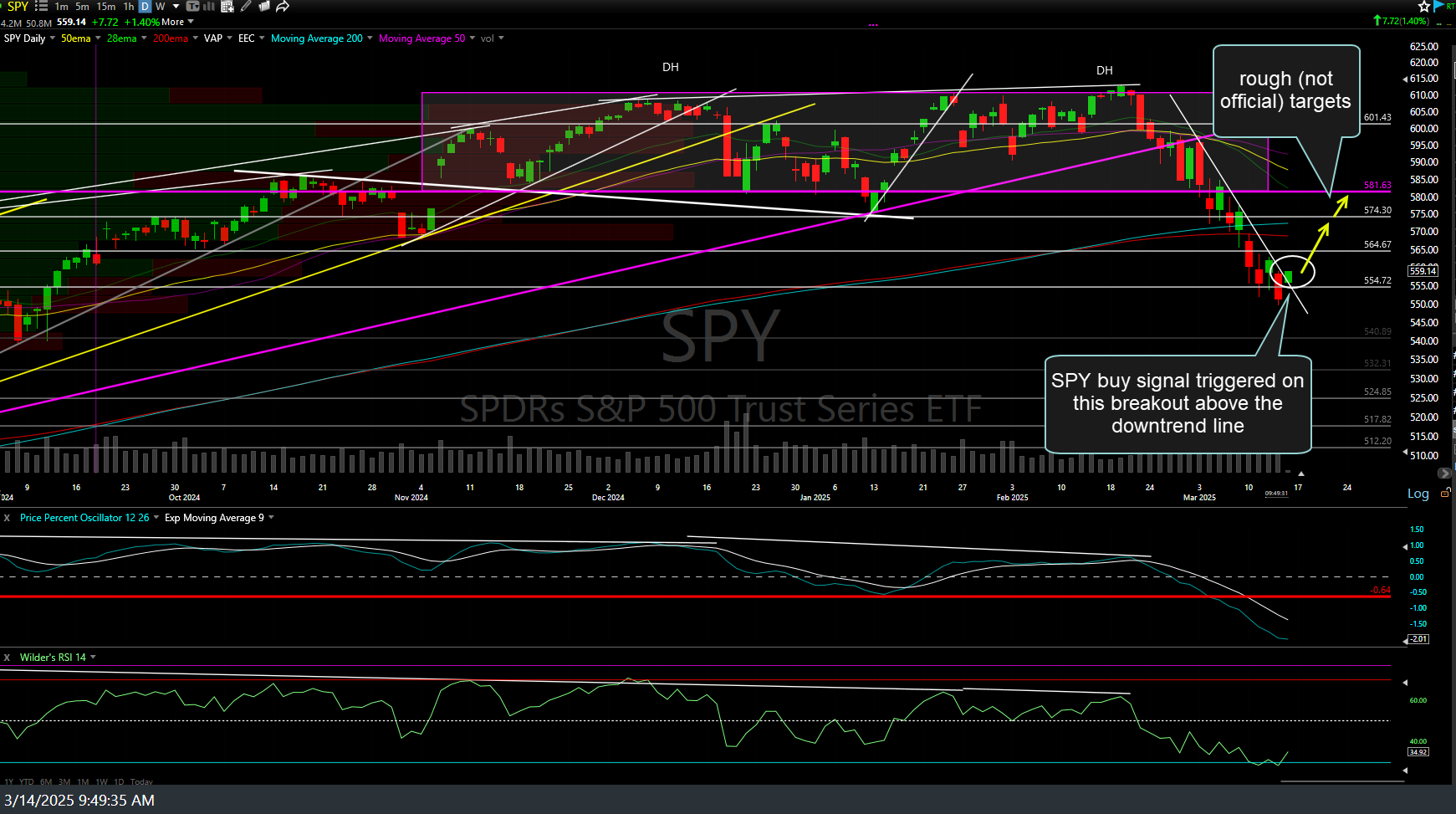The height and width of the screenshot is (814, 1456).
Task: Click the share arrow icon at the toolbar end
Action: pyautogui.click(x=282, y=7)
